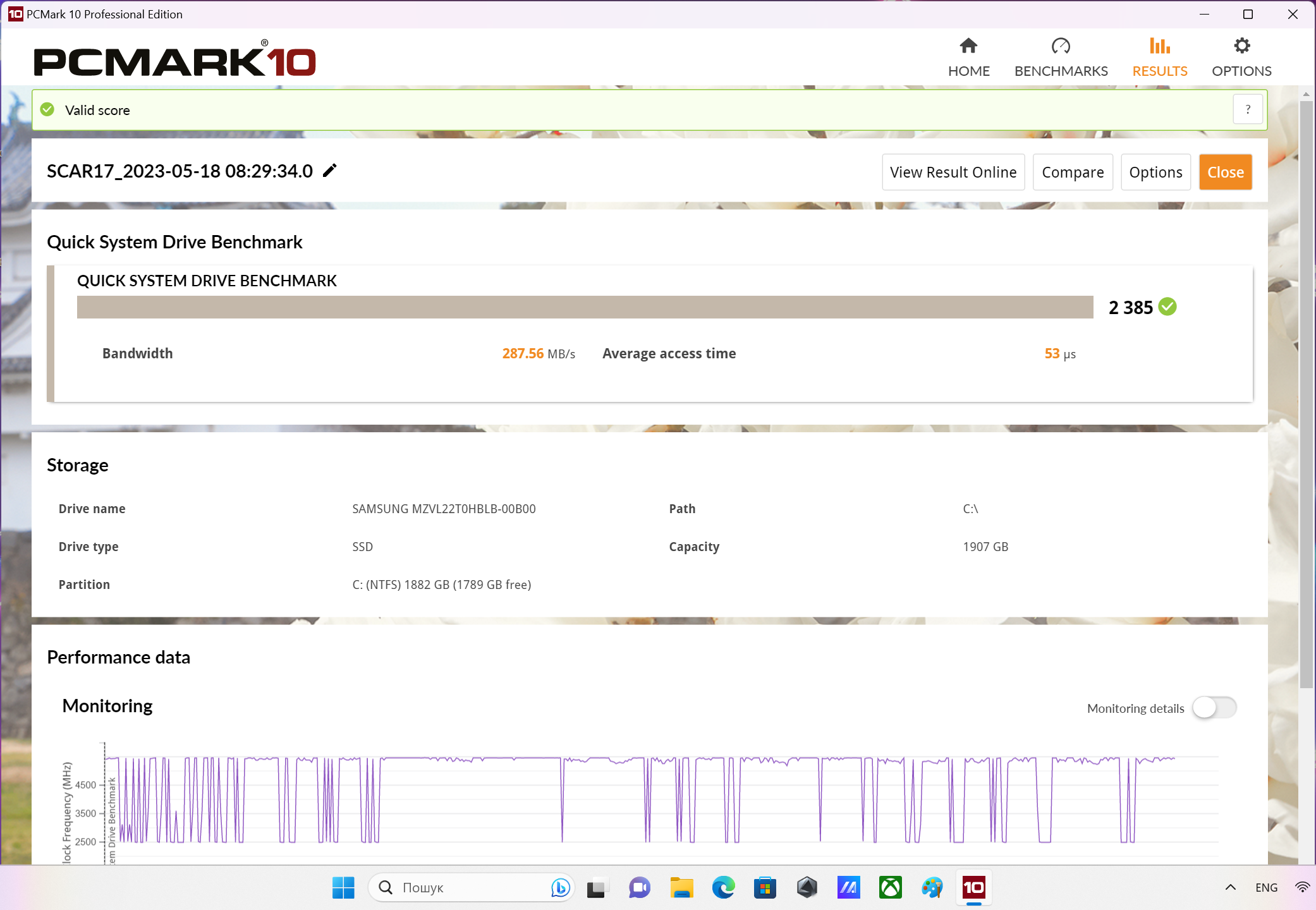Viewport: 1316px width, 910px height.
Task: Click the Results bar chart icon
Action: [x=1159, y=46]
